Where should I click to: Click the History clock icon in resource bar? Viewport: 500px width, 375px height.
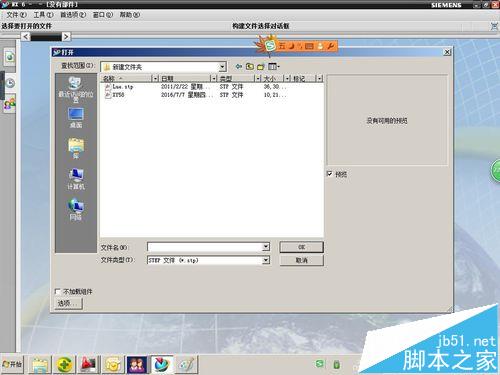(x=10, y=83)
